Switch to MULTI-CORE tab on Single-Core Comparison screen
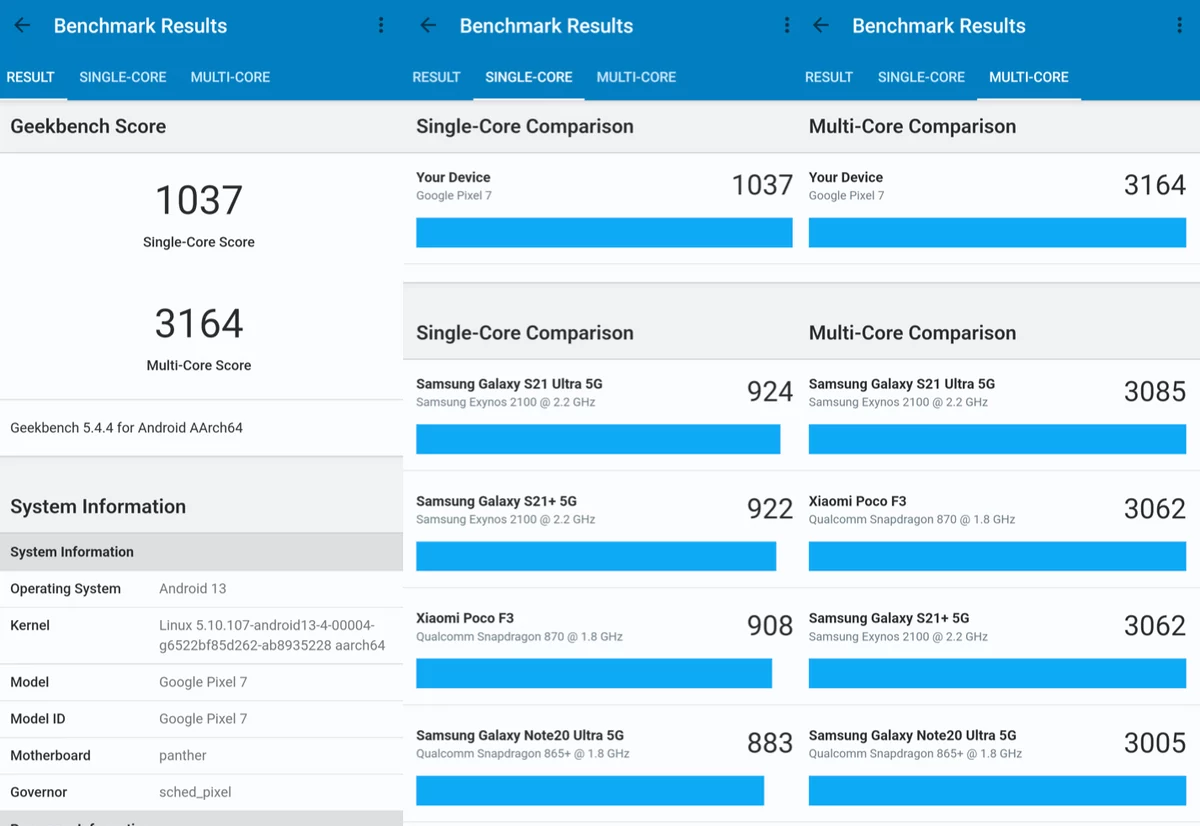Image resolution: width=1200 pixels, height=826 pixels. tap(637, 77)
